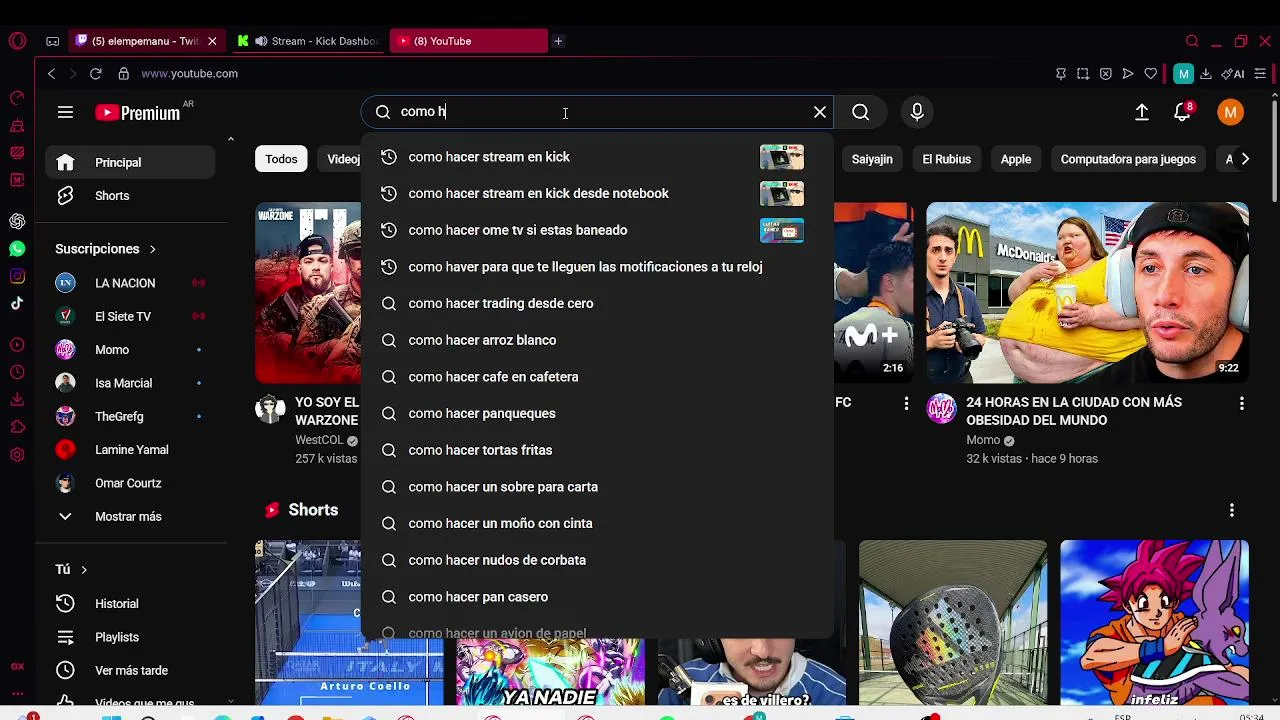Click the pin icon in address bar
Viewport: 1280px width, 720px height.
click(x=1061, y=73)
